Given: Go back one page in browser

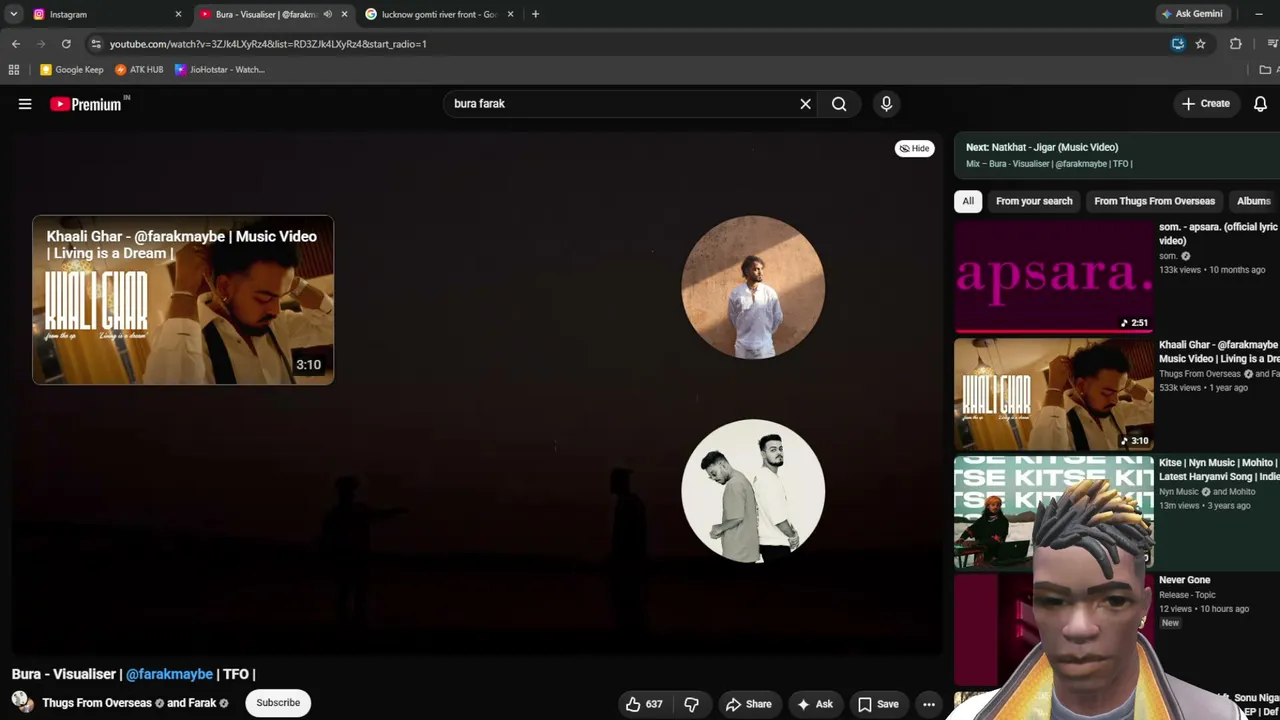Looking at the screenshot, I should coord(16,44).
